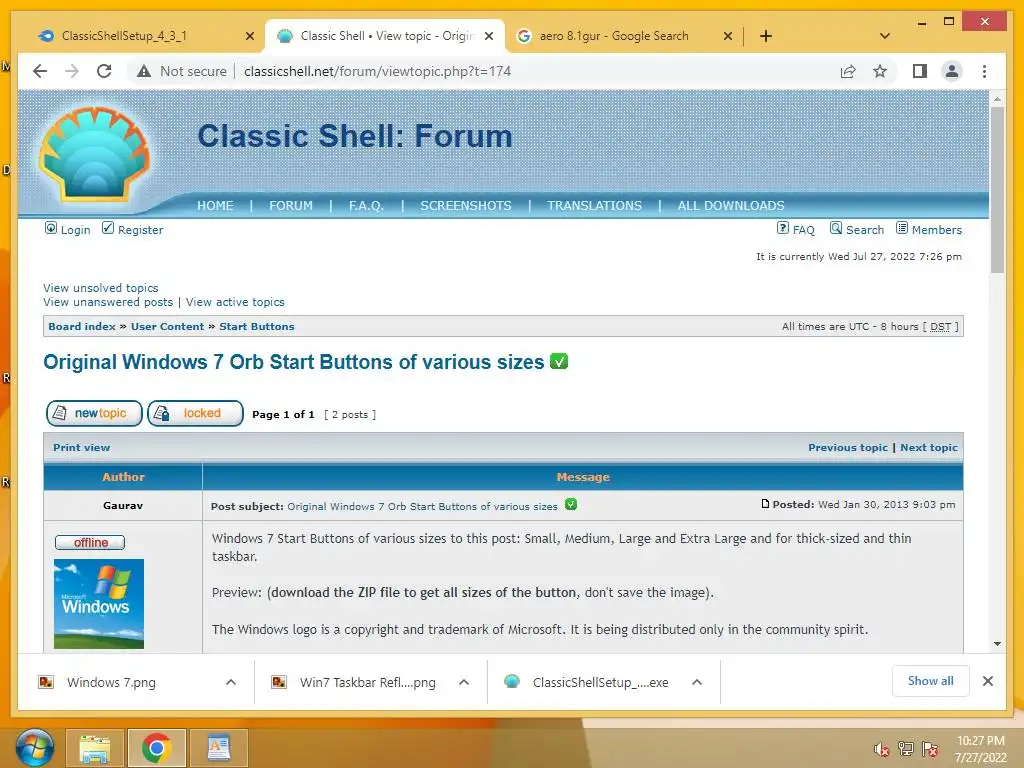This screenshot has width=1024, height=768.
Task: Open the User Content breadcrumb
Action: pos(167,327)
